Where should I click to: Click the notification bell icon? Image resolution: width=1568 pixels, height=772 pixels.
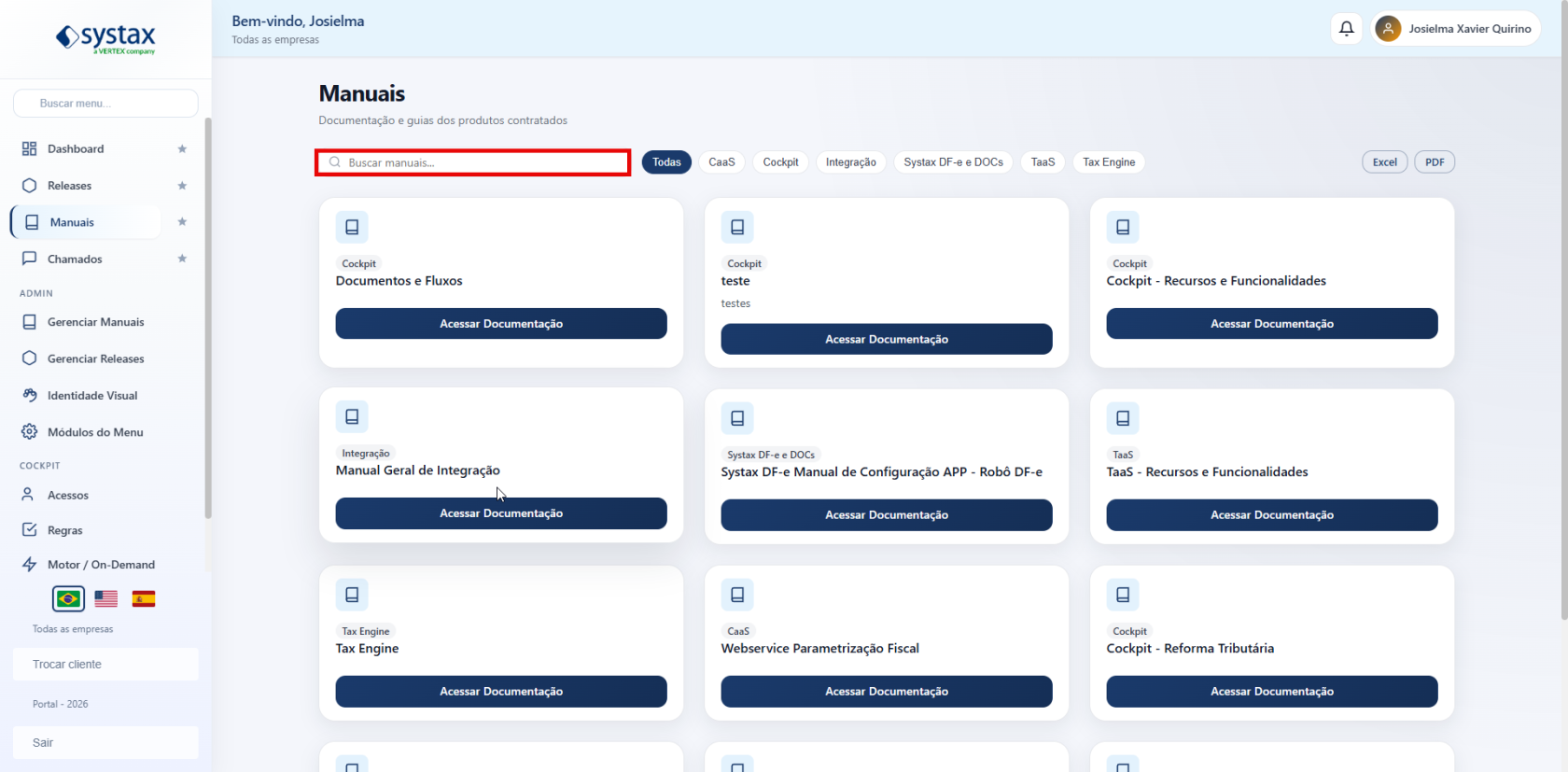click(1347, 29)
